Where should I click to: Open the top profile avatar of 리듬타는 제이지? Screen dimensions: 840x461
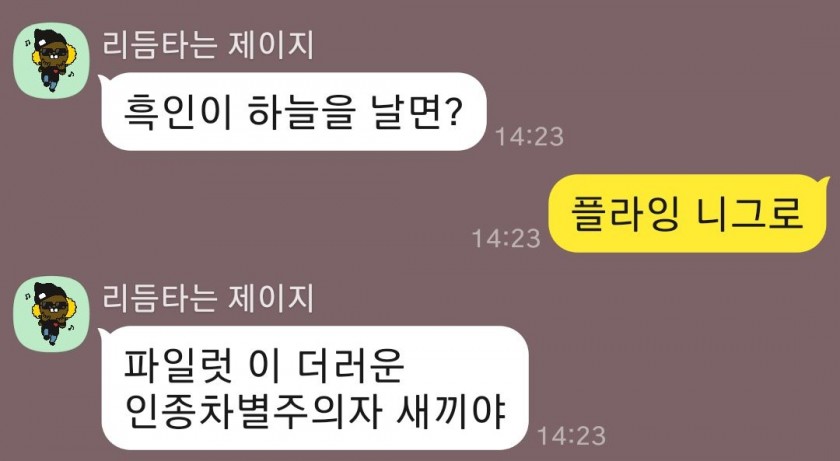coord(51,61)
